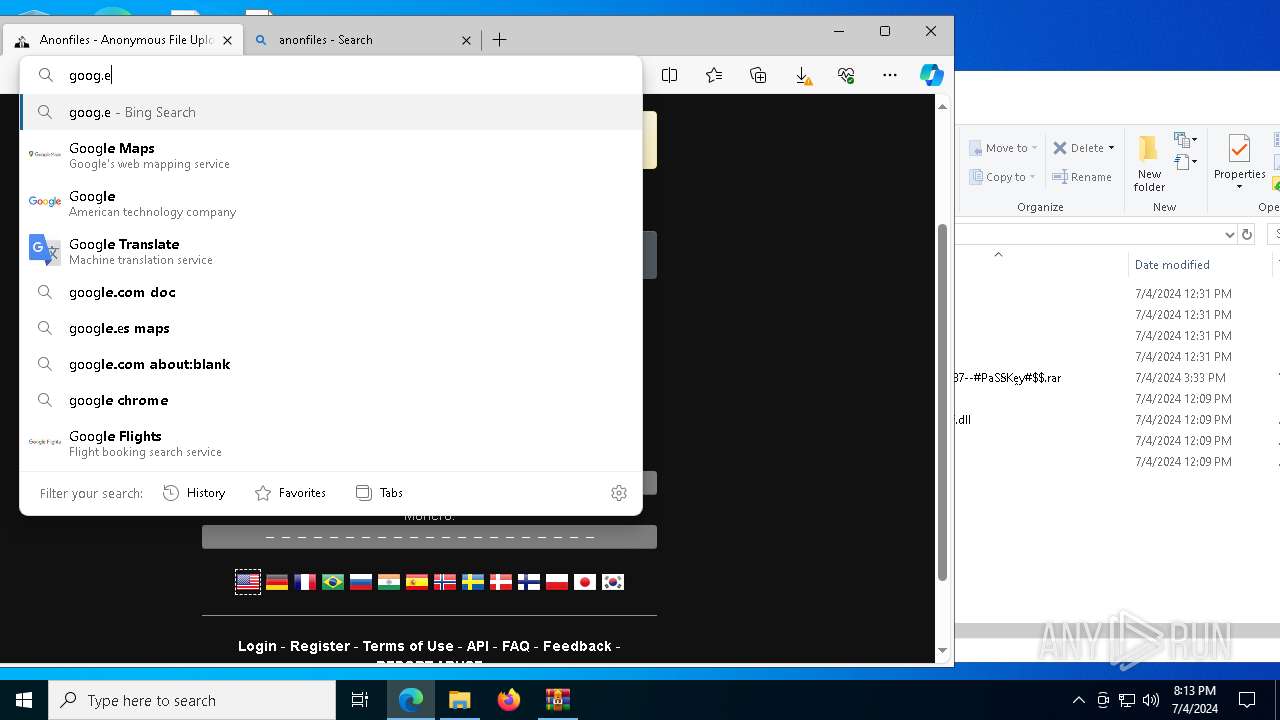Filter search by Tabs
The image size is (1280, 720).
(x=379, y=493)
